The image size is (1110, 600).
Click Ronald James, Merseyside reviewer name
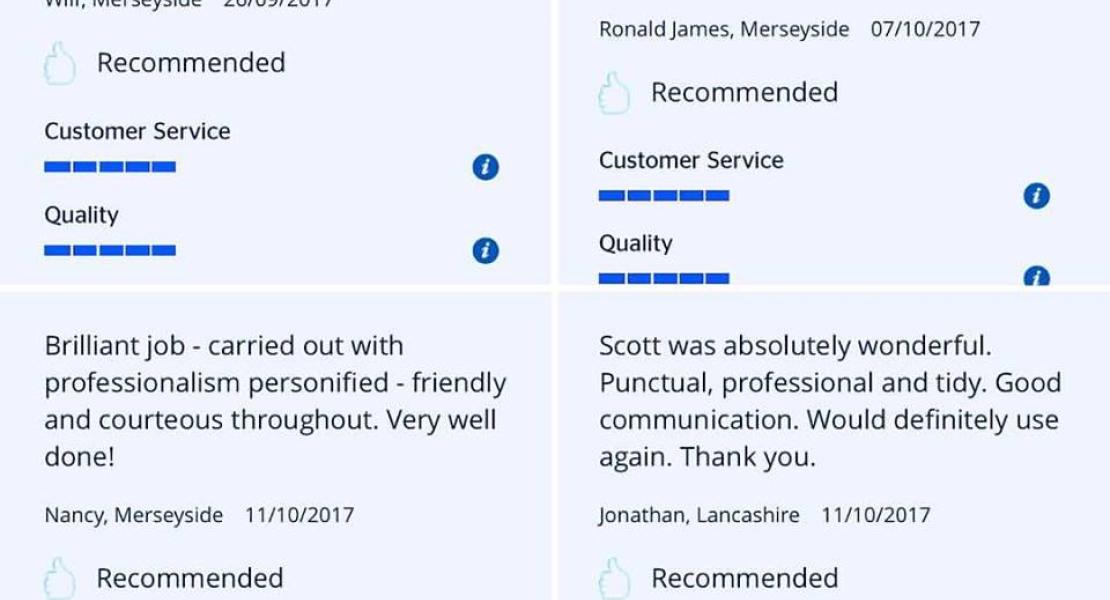click(x=724, y=29)
